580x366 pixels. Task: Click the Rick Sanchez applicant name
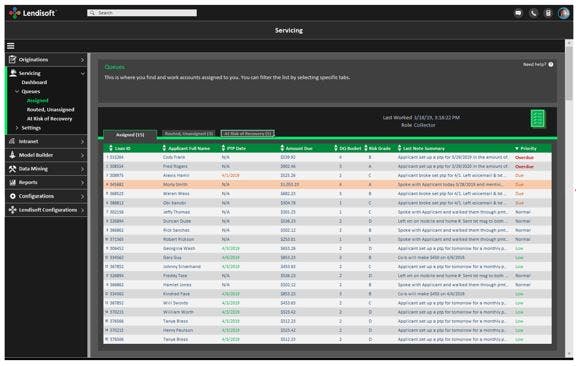click(176, 230)
